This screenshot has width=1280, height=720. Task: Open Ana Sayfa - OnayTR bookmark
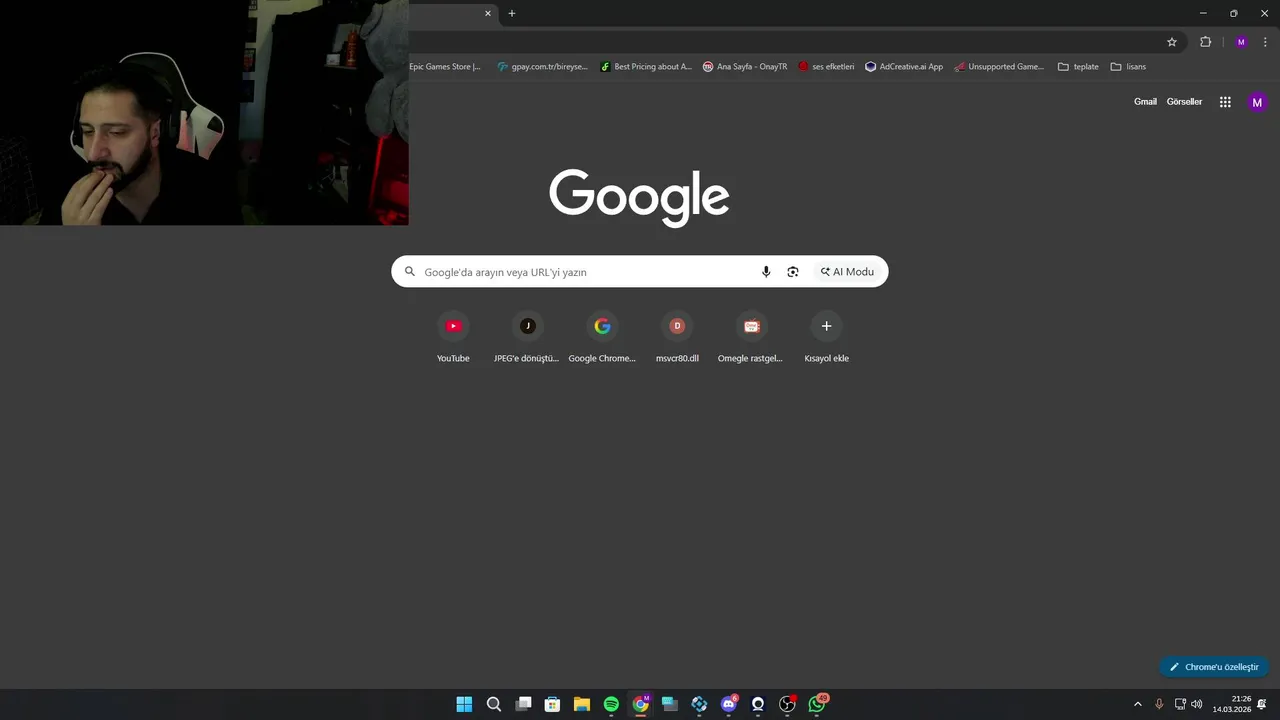745,67
